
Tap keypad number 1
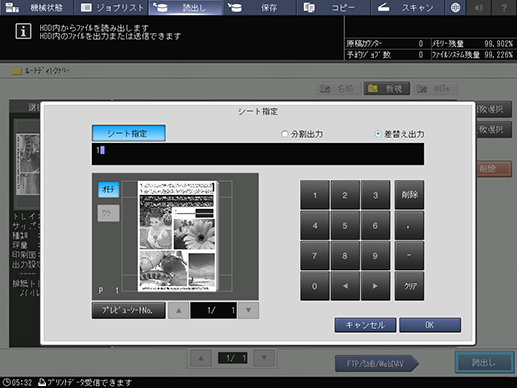(x=315, y=195)
